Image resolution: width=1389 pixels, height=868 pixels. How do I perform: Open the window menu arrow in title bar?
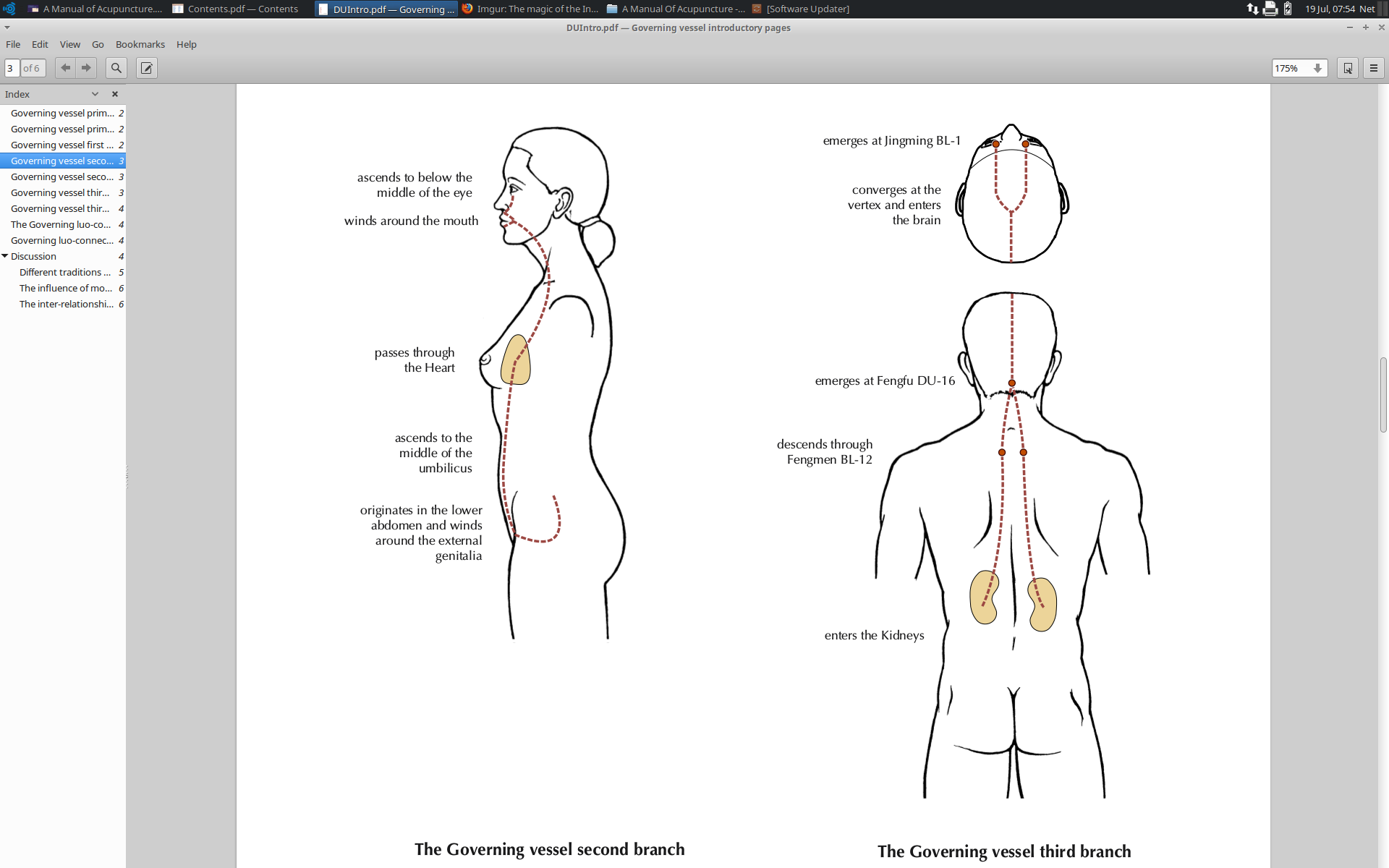pyautogui.click(x=7, y=27)
